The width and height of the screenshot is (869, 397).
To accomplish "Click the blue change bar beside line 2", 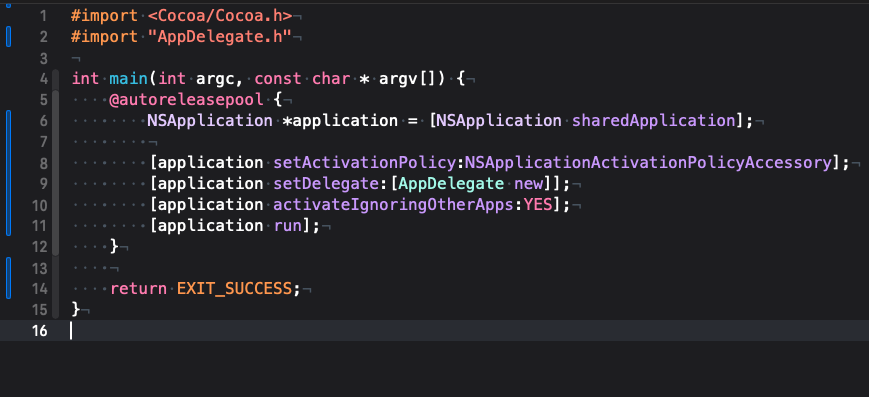I will click(8, 37).
